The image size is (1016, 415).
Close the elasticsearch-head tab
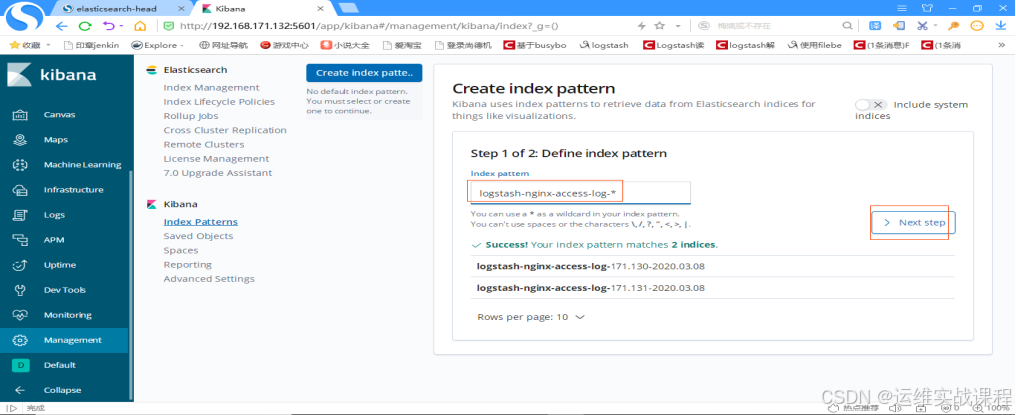click(x=183, y=9)
